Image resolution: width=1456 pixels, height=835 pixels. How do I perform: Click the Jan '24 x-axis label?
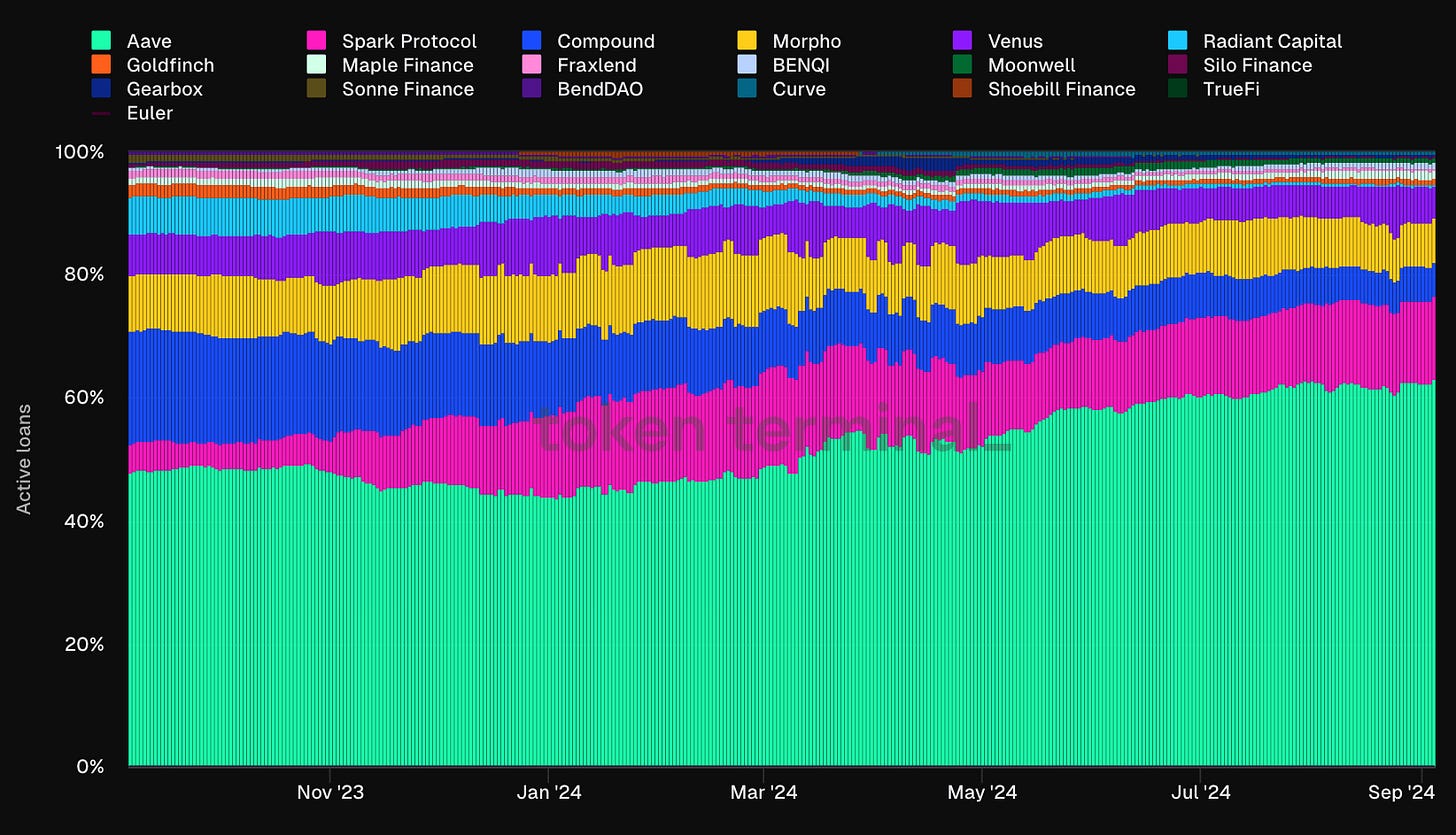coord(549,793)
